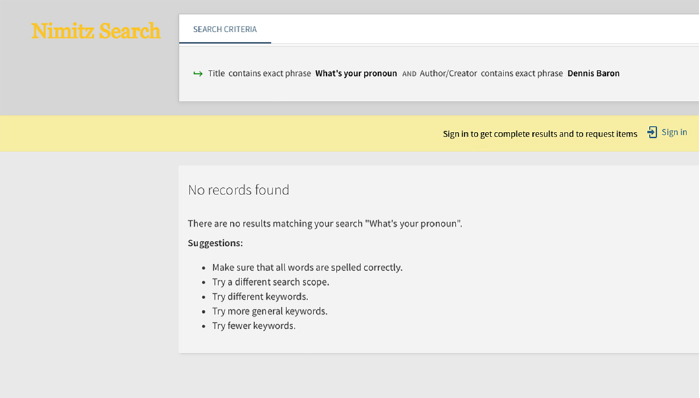Screen dimensions: 700x398
Task: Click the "Try different keywords" suggestion
Action: pos(260,297)
